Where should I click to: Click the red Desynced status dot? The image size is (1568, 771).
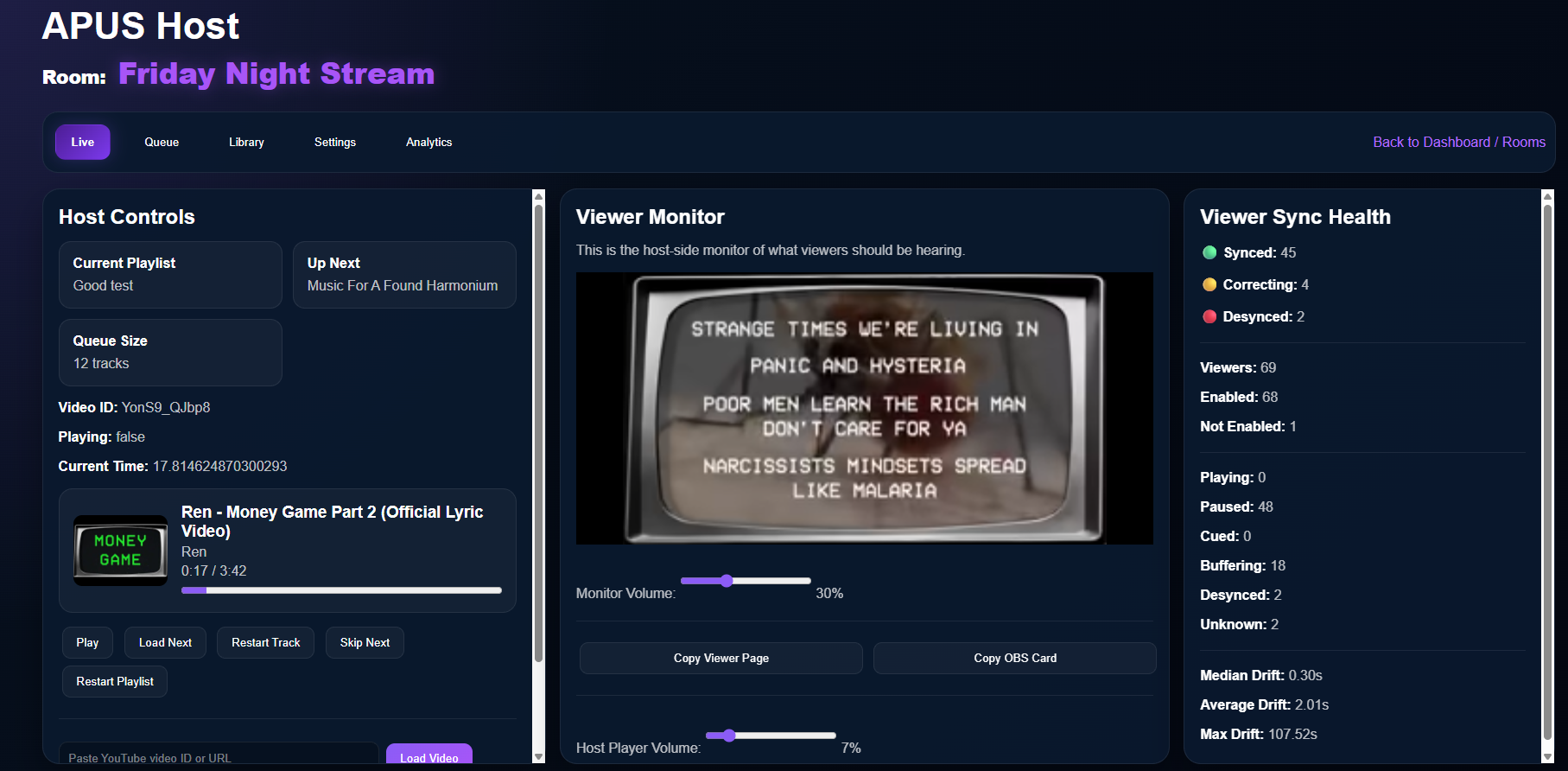point(1209,316)
